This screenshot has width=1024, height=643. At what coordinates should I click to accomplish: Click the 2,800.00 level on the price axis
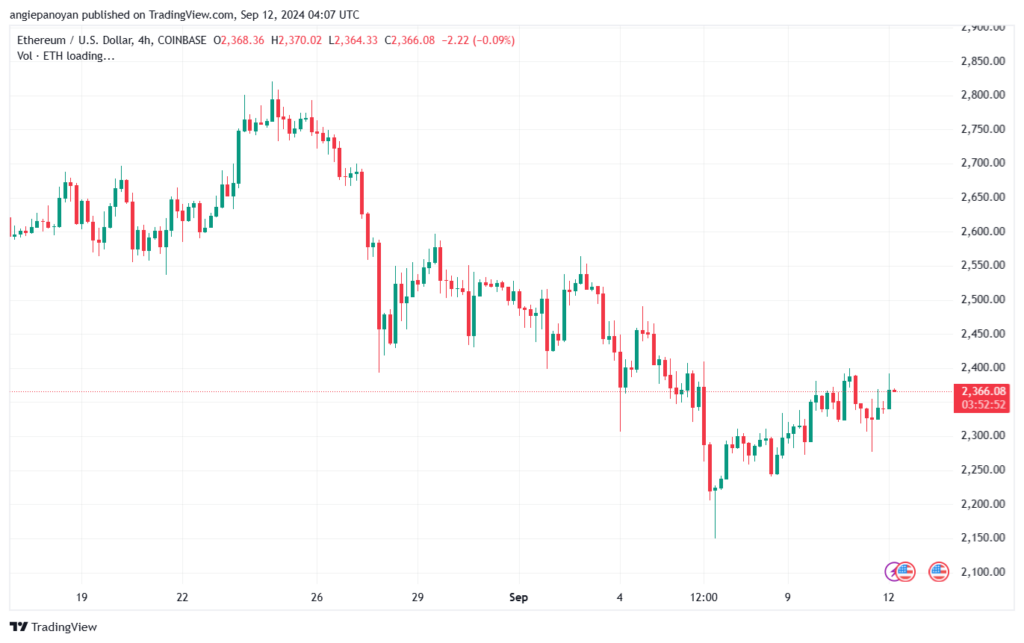983,95
